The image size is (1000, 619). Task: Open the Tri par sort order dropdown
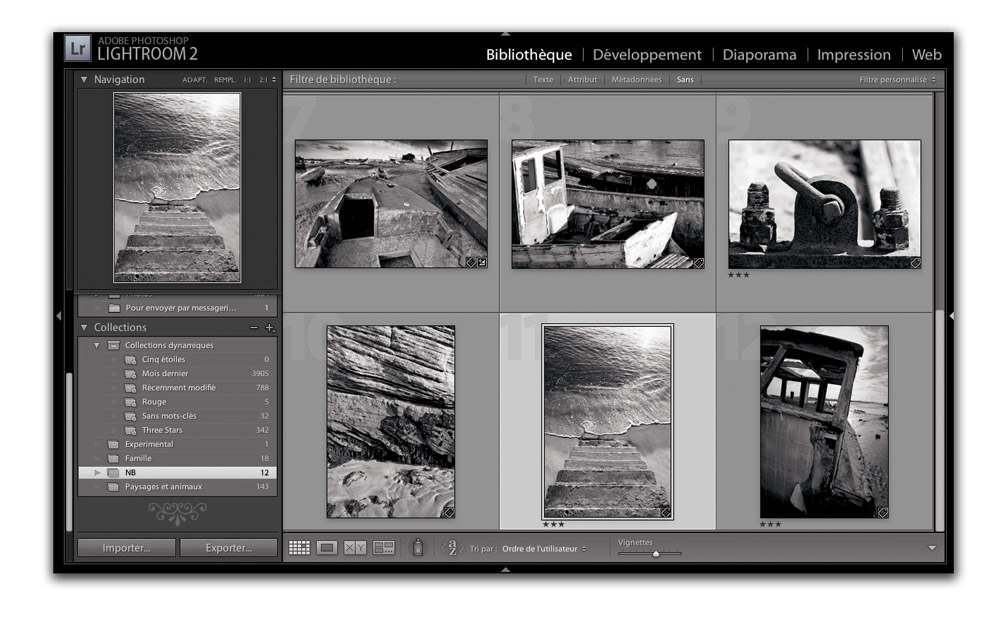coord(544,549)
